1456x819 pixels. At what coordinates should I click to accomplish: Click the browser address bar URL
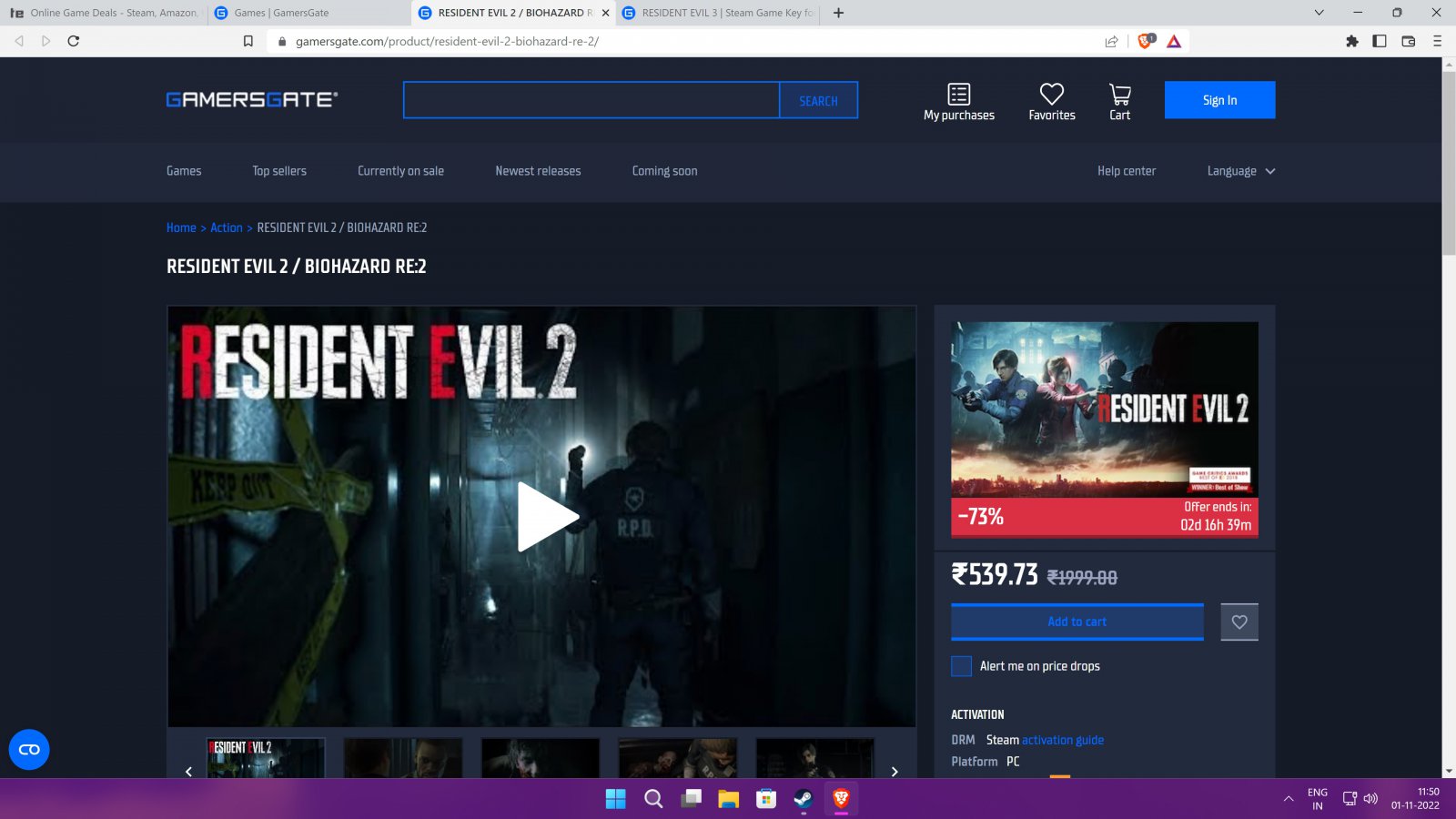[447, 41]
